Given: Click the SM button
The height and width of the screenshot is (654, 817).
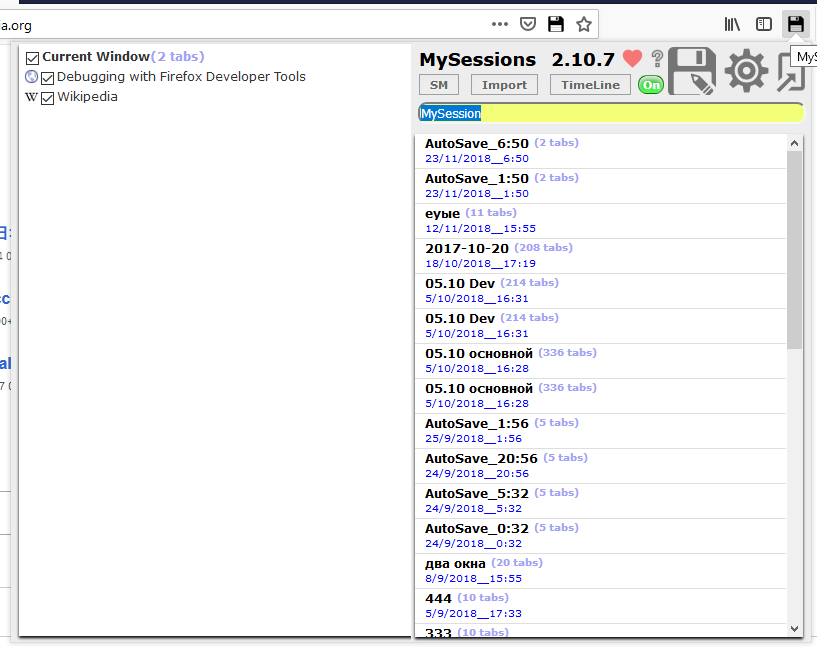Looking at the screenshot, I should [439, 85].
